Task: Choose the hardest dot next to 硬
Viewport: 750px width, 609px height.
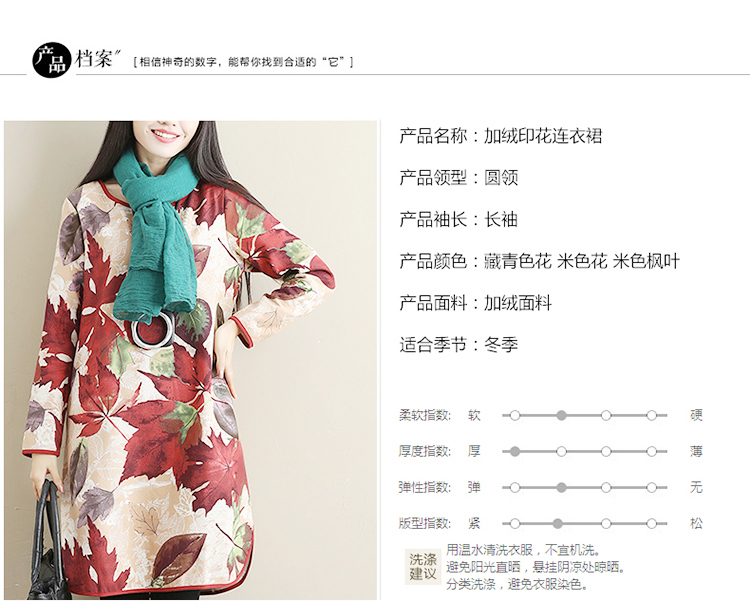Action: 651,415
